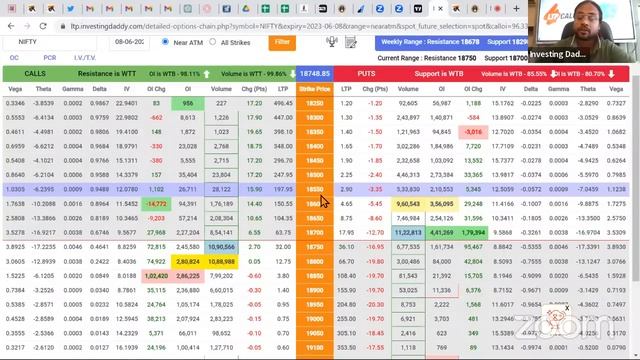The height and width of the screenshot is (360, 640).
Task: Click the PUTS section header
Action: coord(366,74)
